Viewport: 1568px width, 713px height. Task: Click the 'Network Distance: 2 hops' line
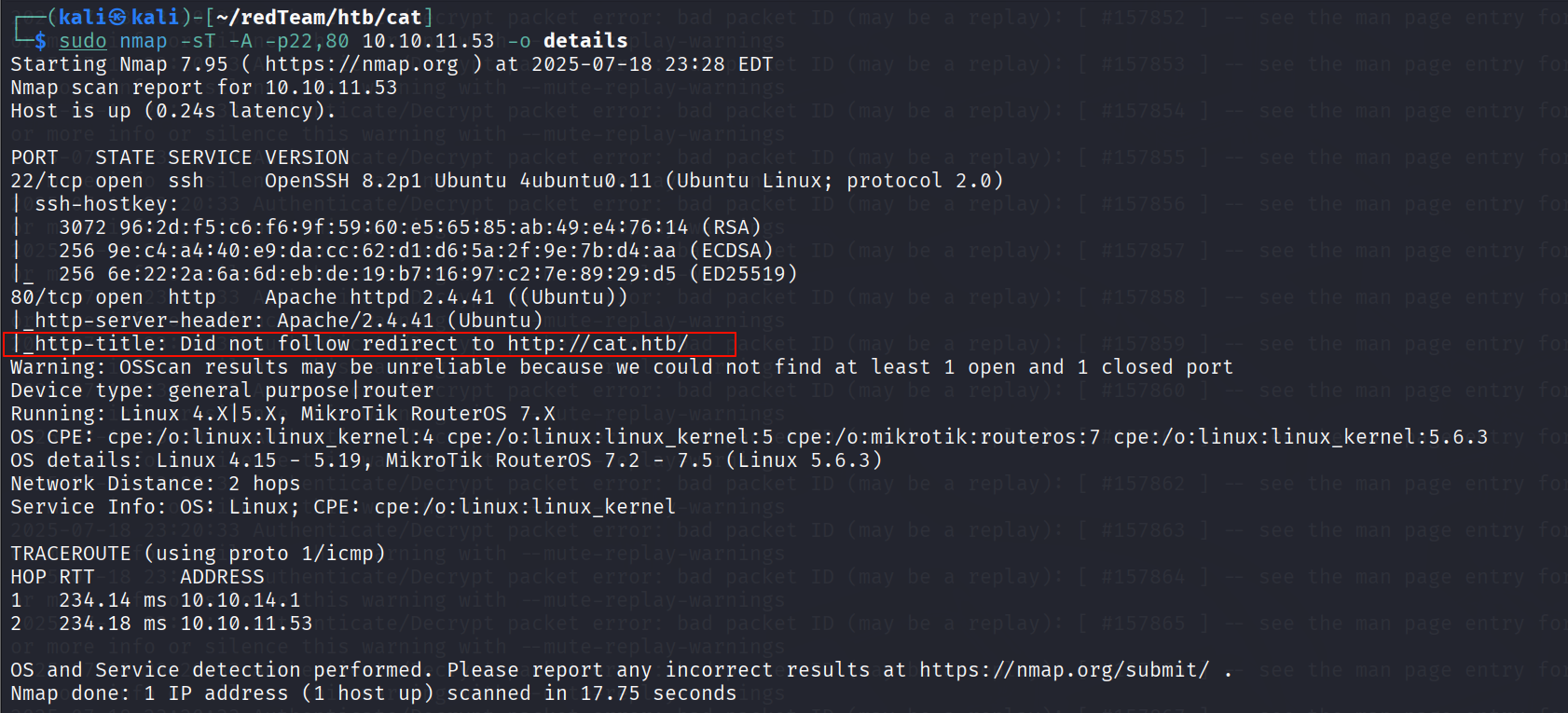(156, 484)
